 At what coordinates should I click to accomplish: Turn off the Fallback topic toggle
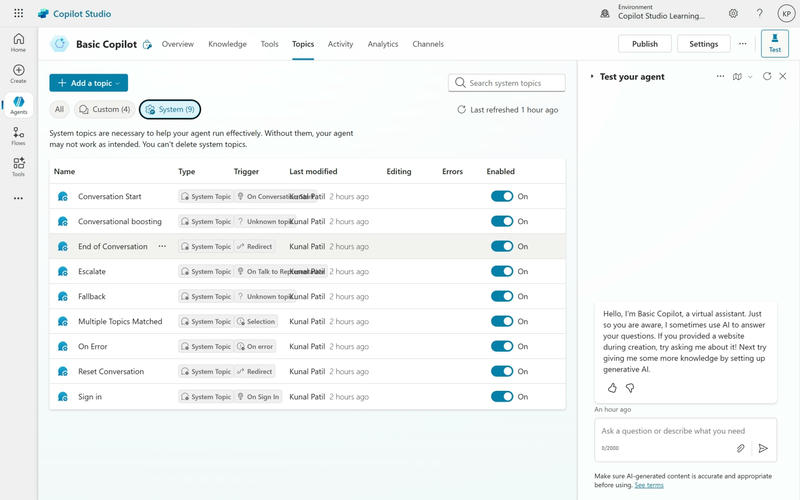pyautogui.click(x=502, y=297)
